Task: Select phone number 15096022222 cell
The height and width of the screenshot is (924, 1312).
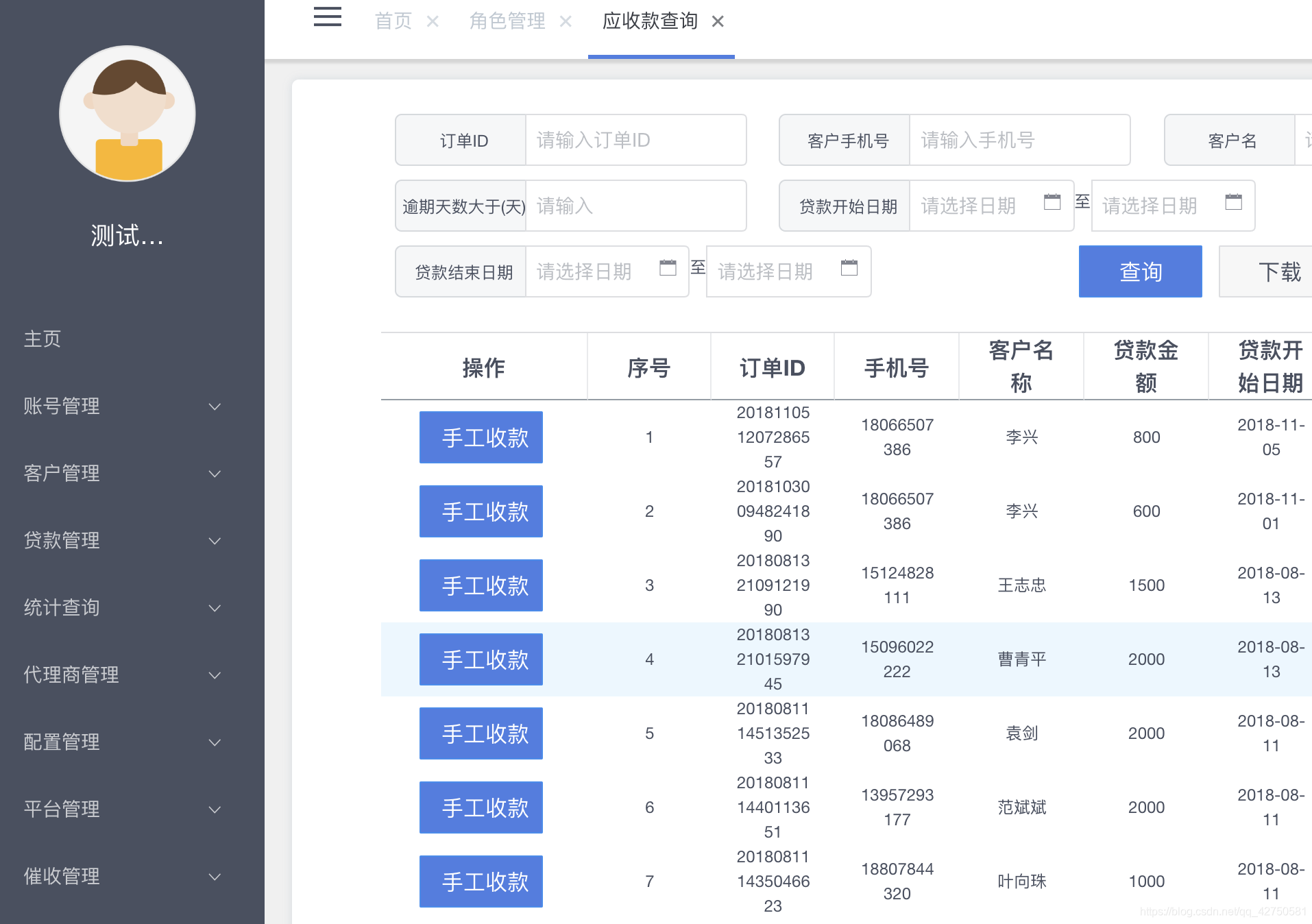Action: tap(897, 659)
